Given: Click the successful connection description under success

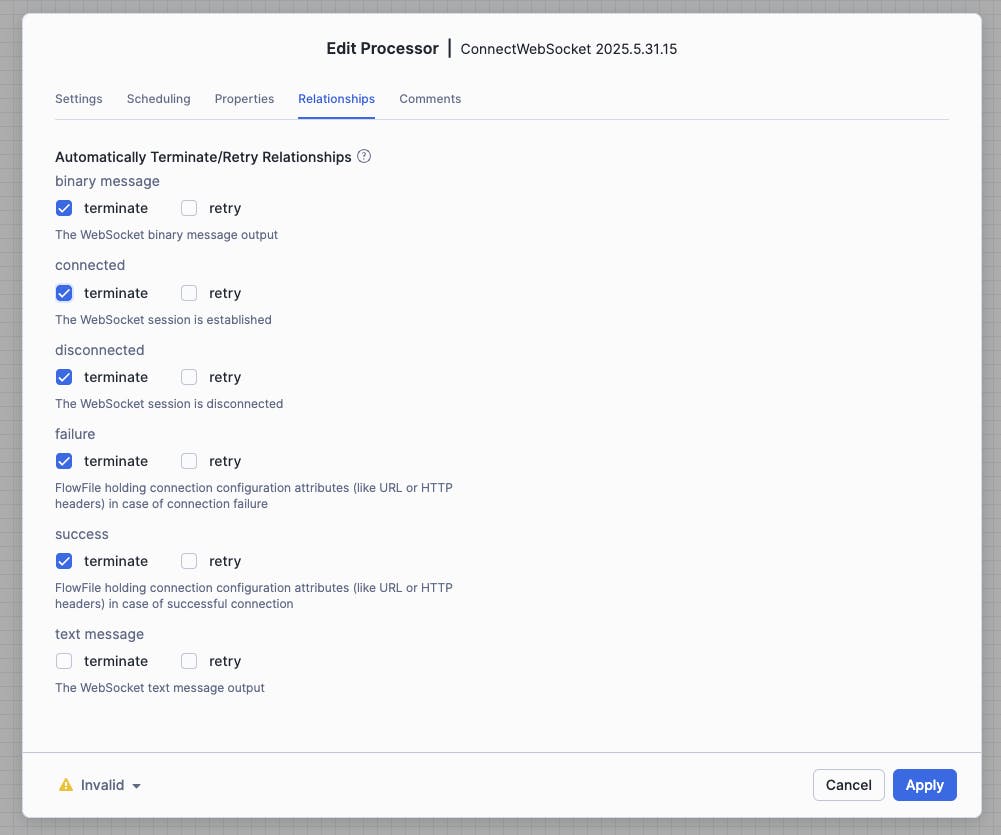Looking at the screenshot, I should coord(253,596).
